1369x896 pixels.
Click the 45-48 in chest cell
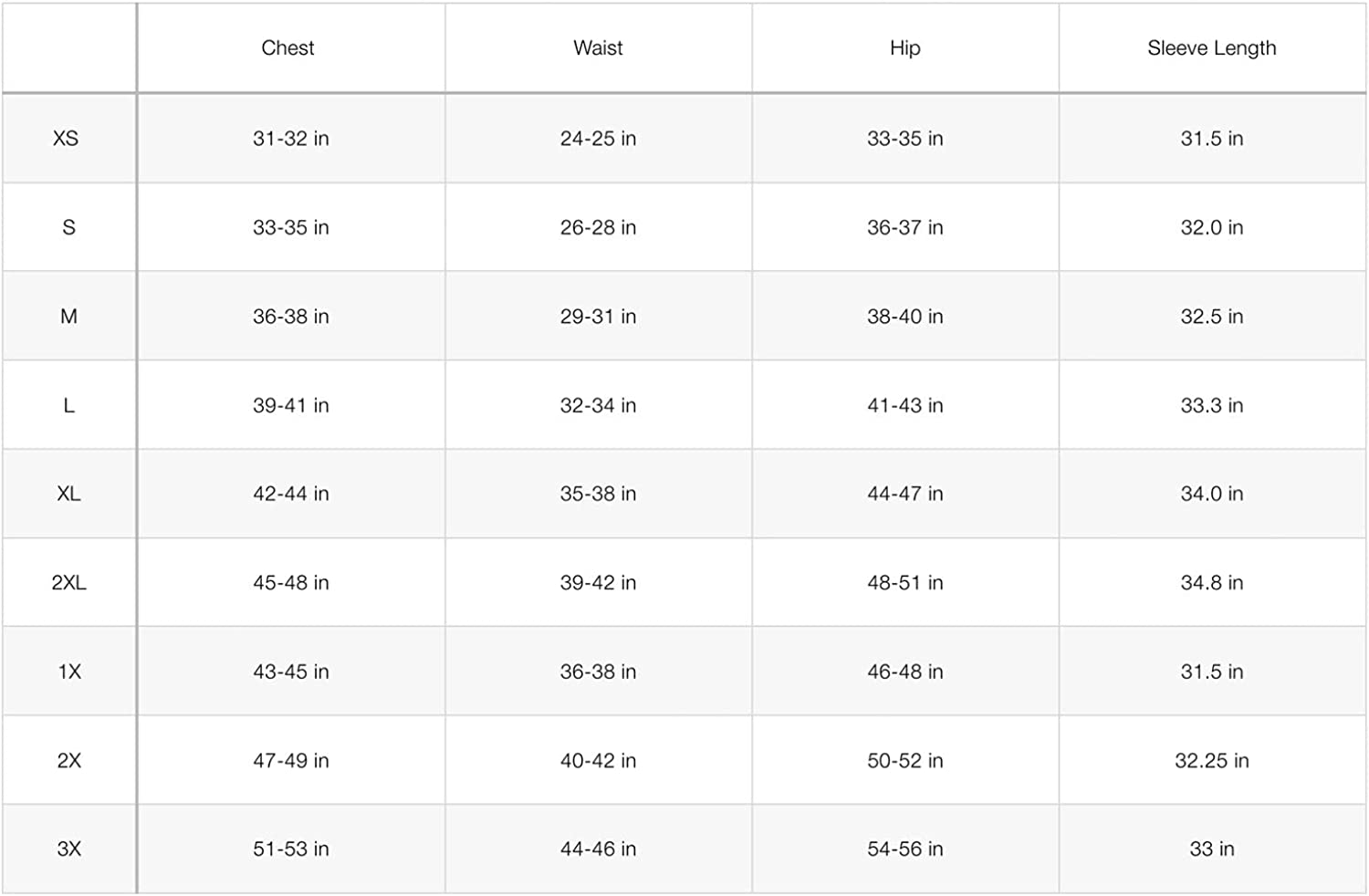290,583
